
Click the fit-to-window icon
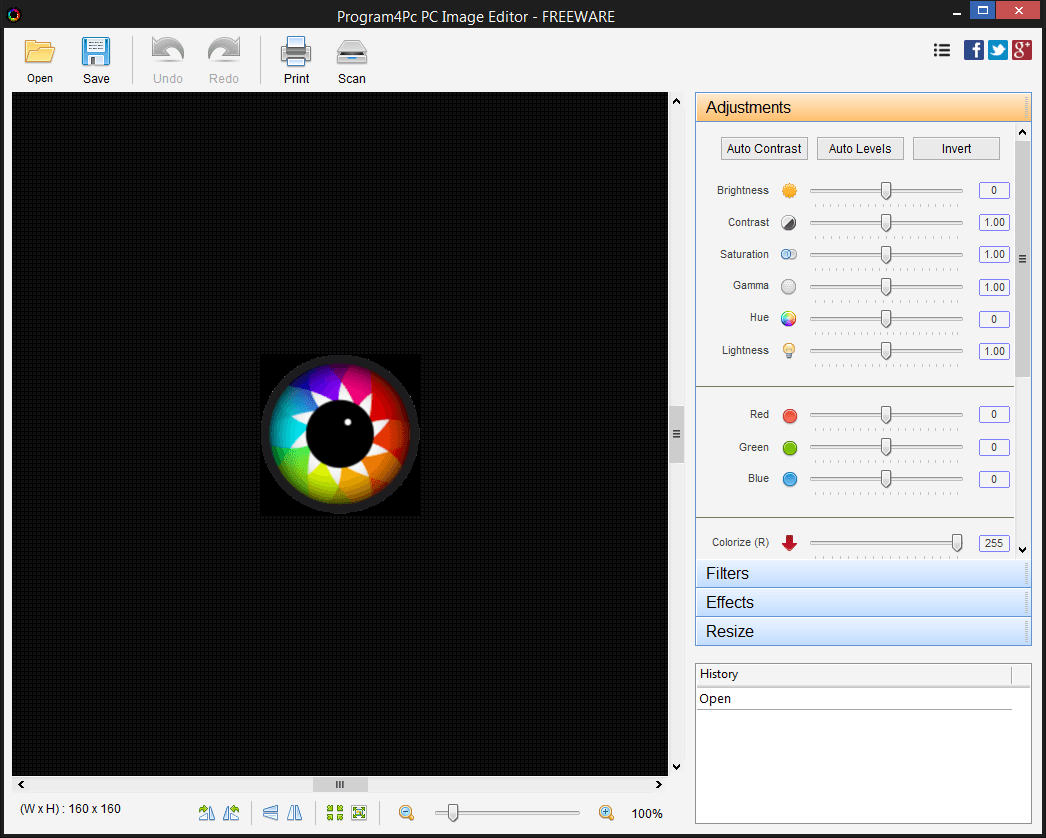pyautogui.click(x=359, y=813)
